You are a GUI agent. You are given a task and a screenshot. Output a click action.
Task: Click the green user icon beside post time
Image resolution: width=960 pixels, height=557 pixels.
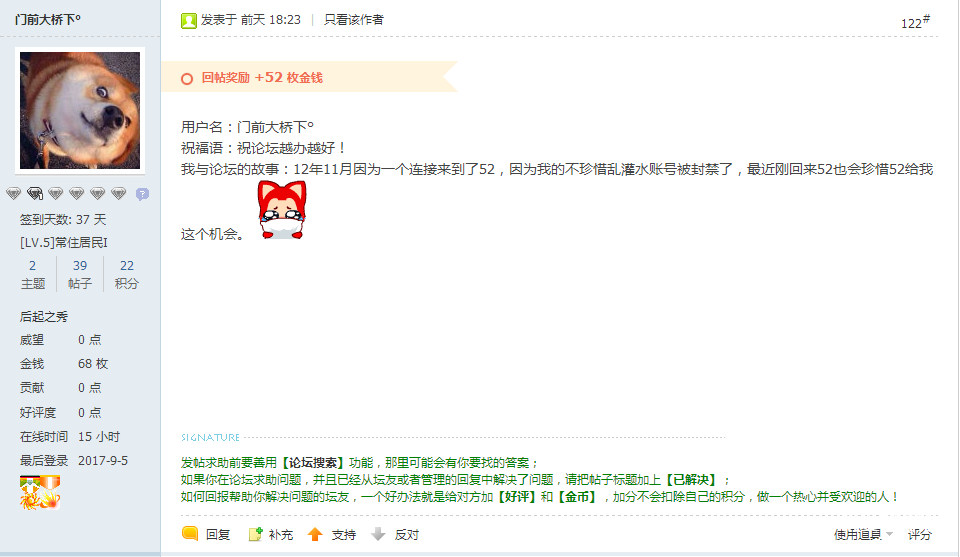point(189,21)
